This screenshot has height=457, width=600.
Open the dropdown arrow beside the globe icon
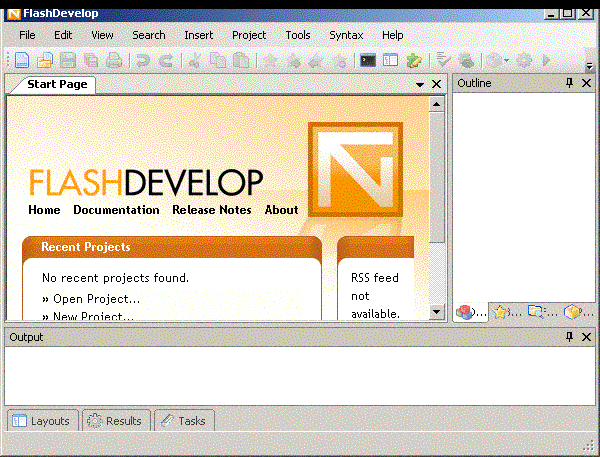[507, 60]
